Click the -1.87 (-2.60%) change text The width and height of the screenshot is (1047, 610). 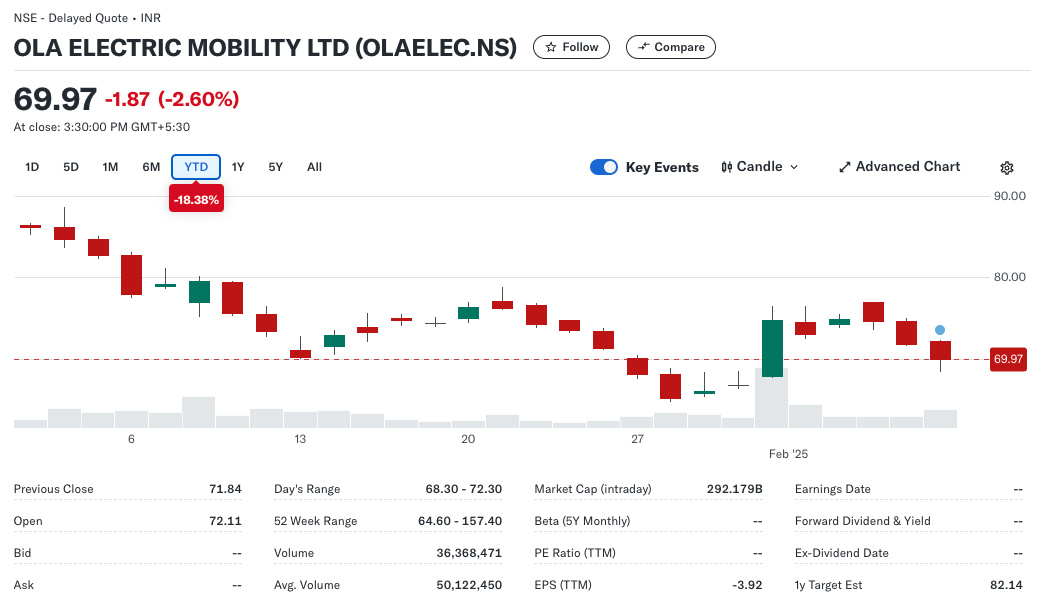[x=172, y=99]
